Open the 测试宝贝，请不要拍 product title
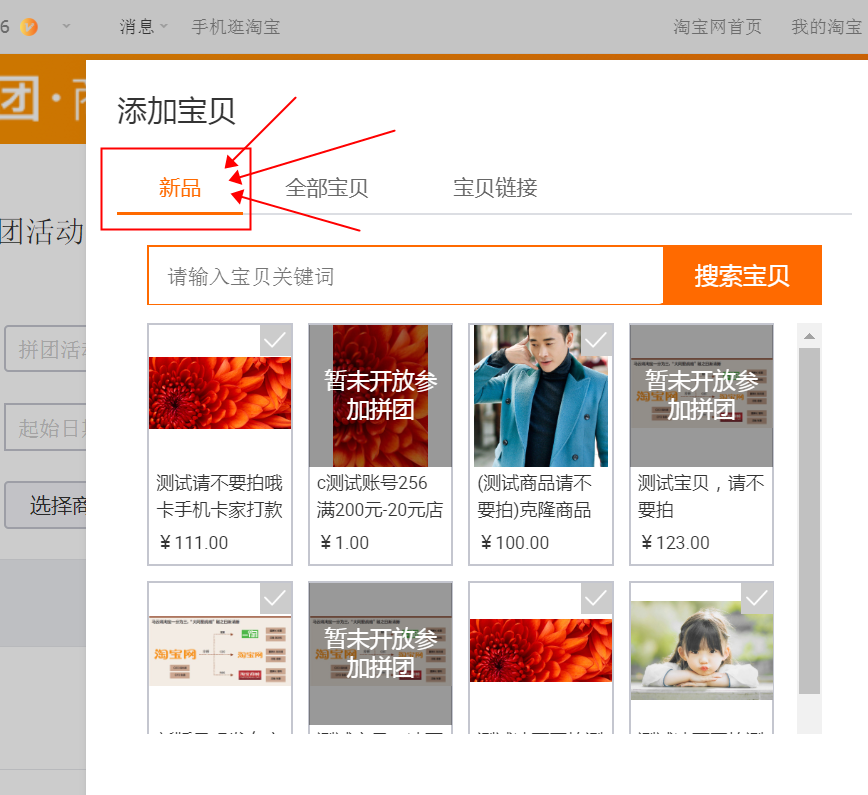The height and width of the screenshot is (795, 868). (x=700, y=496)
